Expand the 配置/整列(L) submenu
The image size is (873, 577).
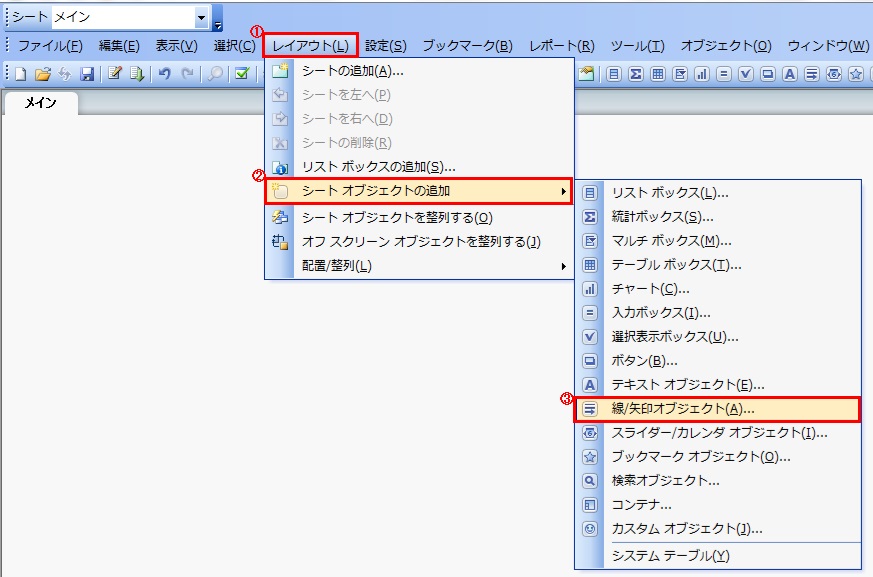tap(419, 266)
